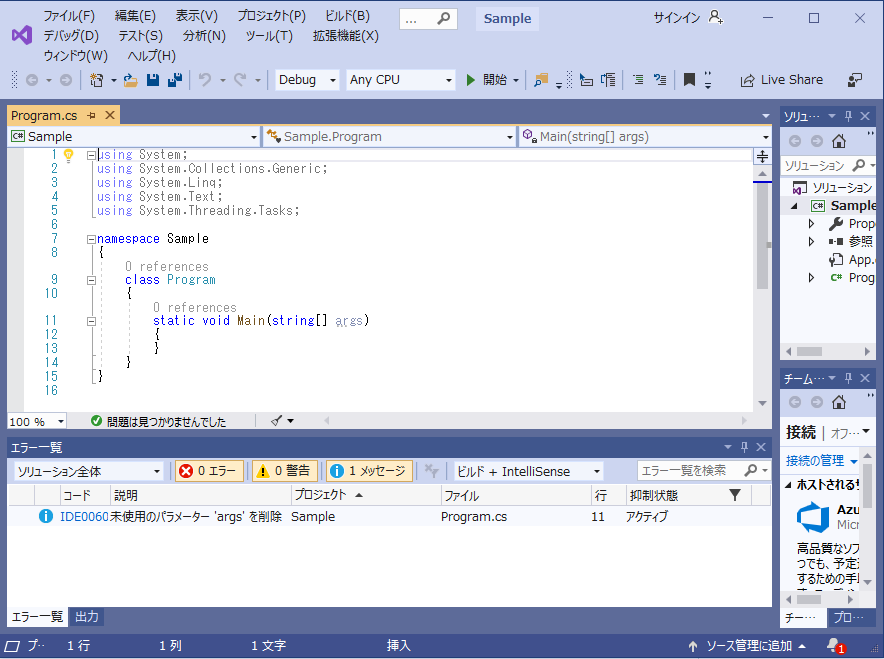Pin the Program.cs tab
Viewport: 884px width, 659px height.
click(91, 116)
